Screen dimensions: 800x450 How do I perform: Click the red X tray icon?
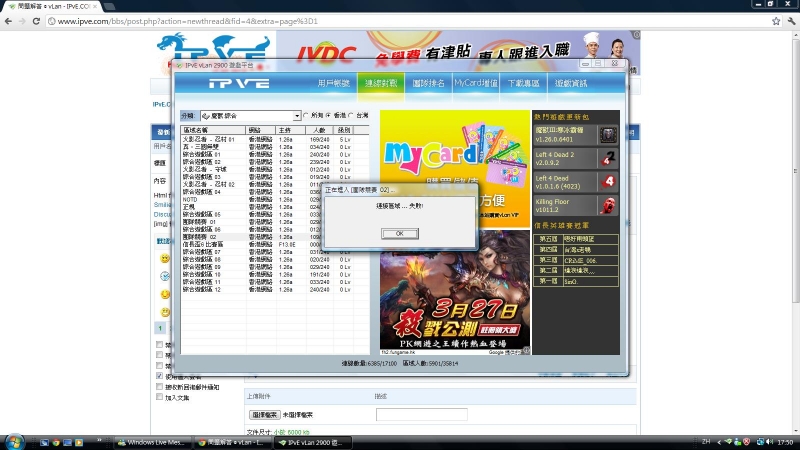pyautogui.click(x=746, y=442)
